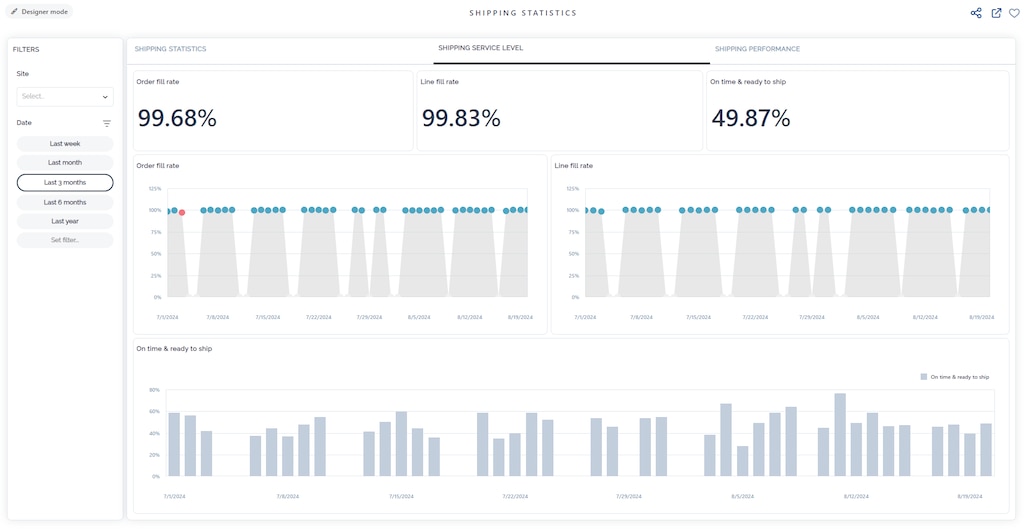
Task: Toggle the Last 3 months filter
Action: pos(65,183)
